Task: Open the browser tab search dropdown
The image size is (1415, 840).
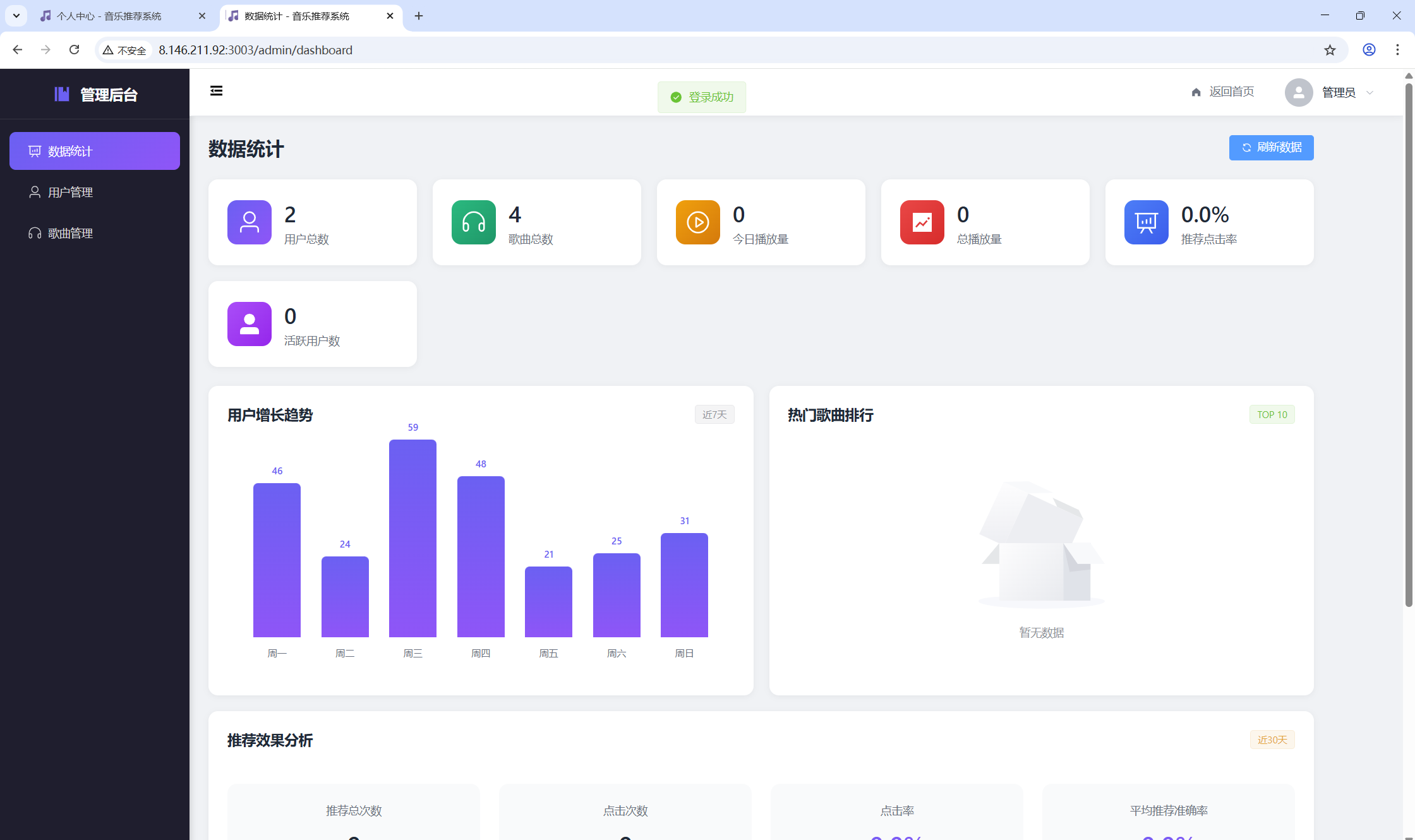Action: pyautogui.click(x=16, y=16)
